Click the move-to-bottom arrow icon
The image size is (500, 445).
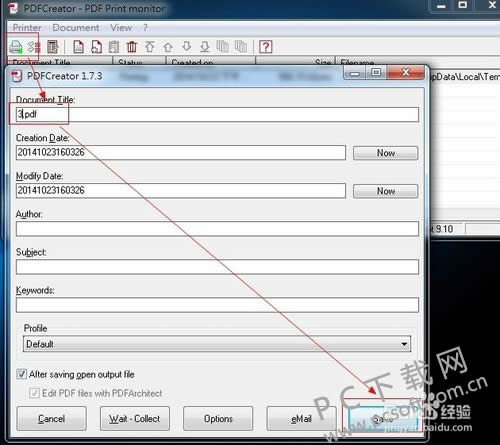click(205, 47)
